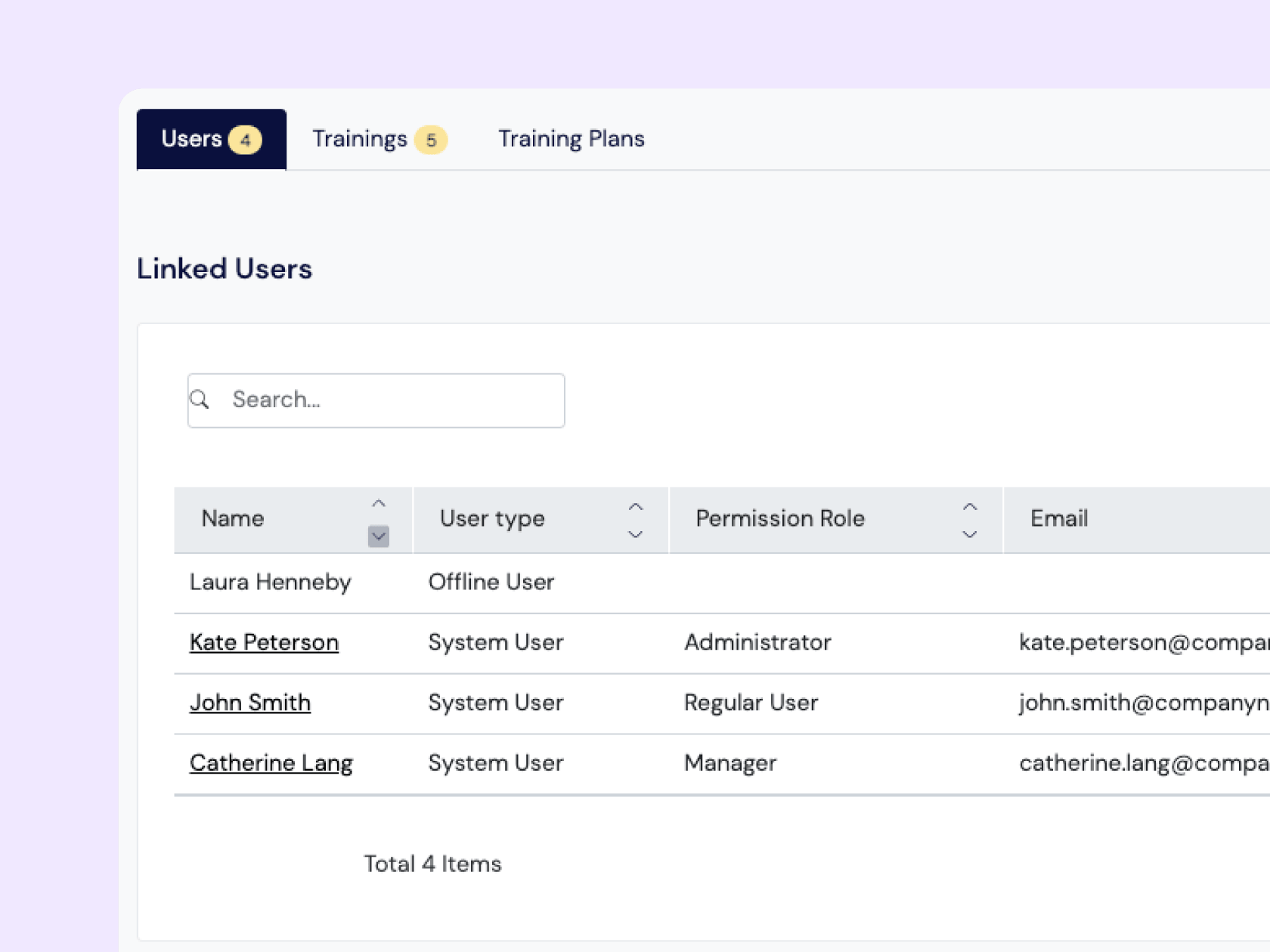Click the Users count badge showing 4

click(x=244, y=139)
